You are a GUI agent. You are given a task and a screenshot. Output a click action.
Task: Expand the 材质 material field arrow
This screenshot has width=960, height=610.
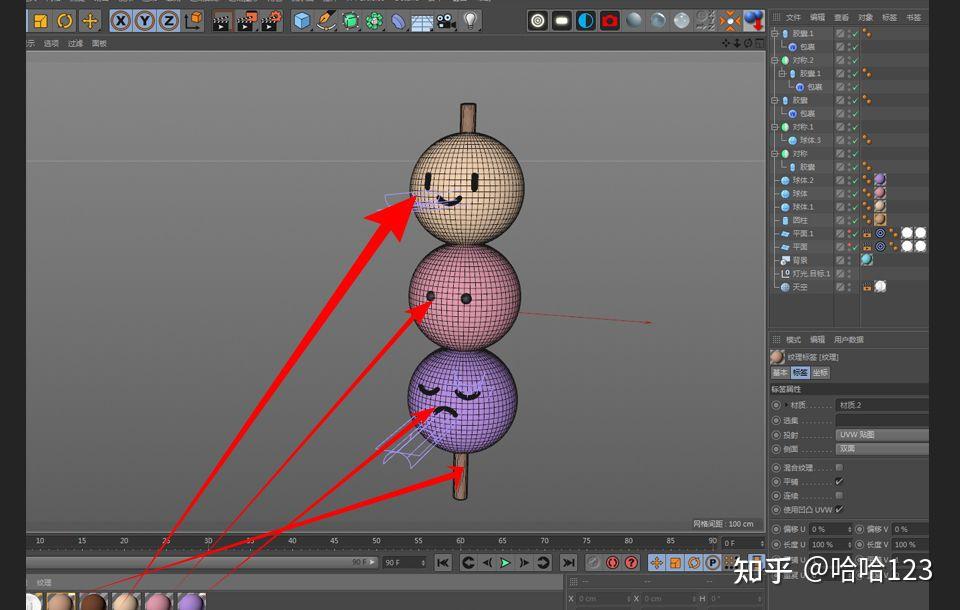click(786, 405)
